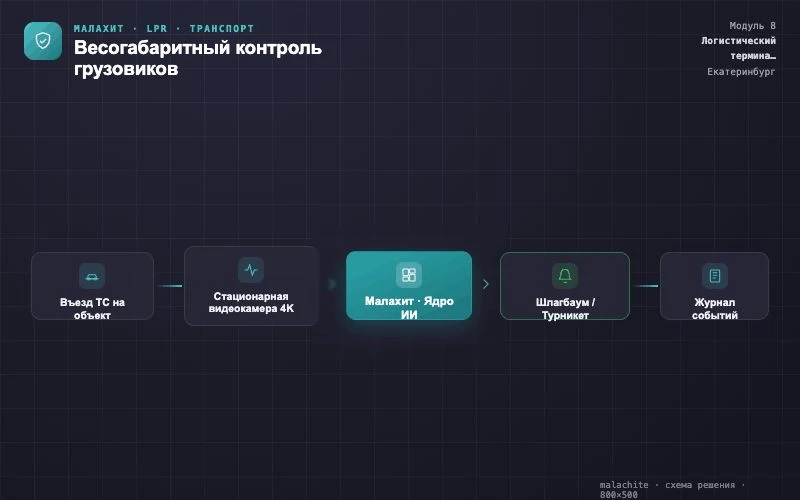This screenshot has height=500, width=800.
Task: Select the Шлагбаум / Турникет label
Action: click(x=565, y=309)
